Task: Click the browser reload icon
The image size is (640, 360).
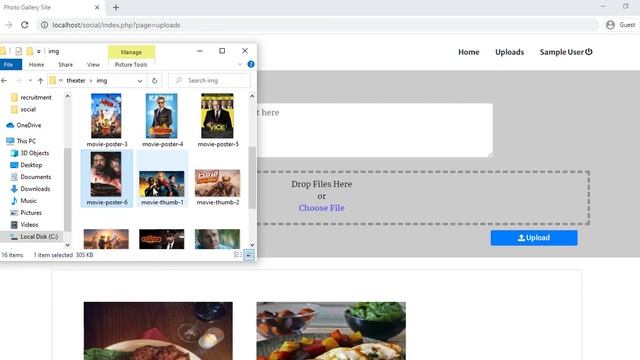Action: click(x=24, y=25)
